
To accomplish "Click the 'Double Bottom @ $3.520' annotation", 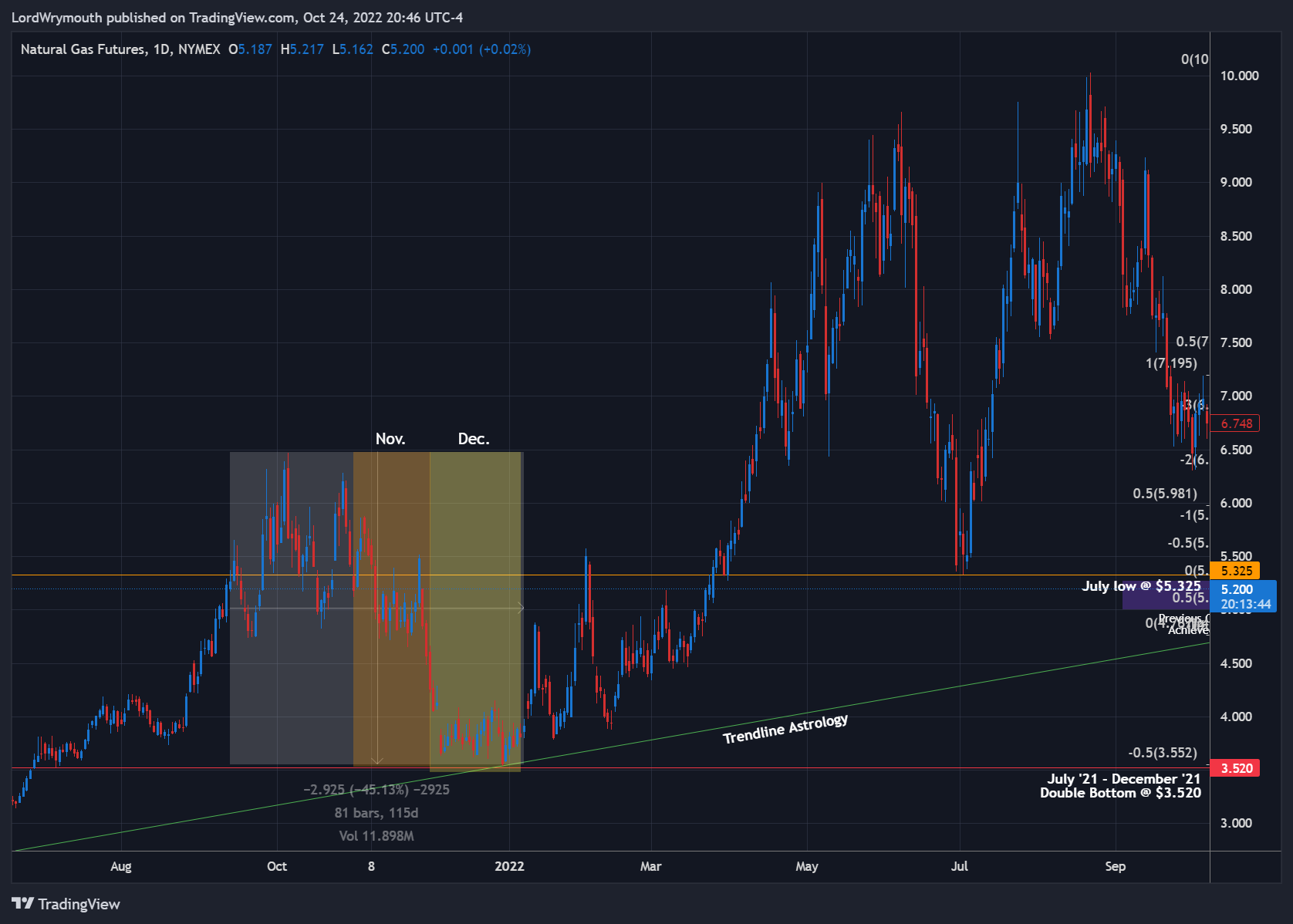I will pyautogui.click(x=1120, y=793).
